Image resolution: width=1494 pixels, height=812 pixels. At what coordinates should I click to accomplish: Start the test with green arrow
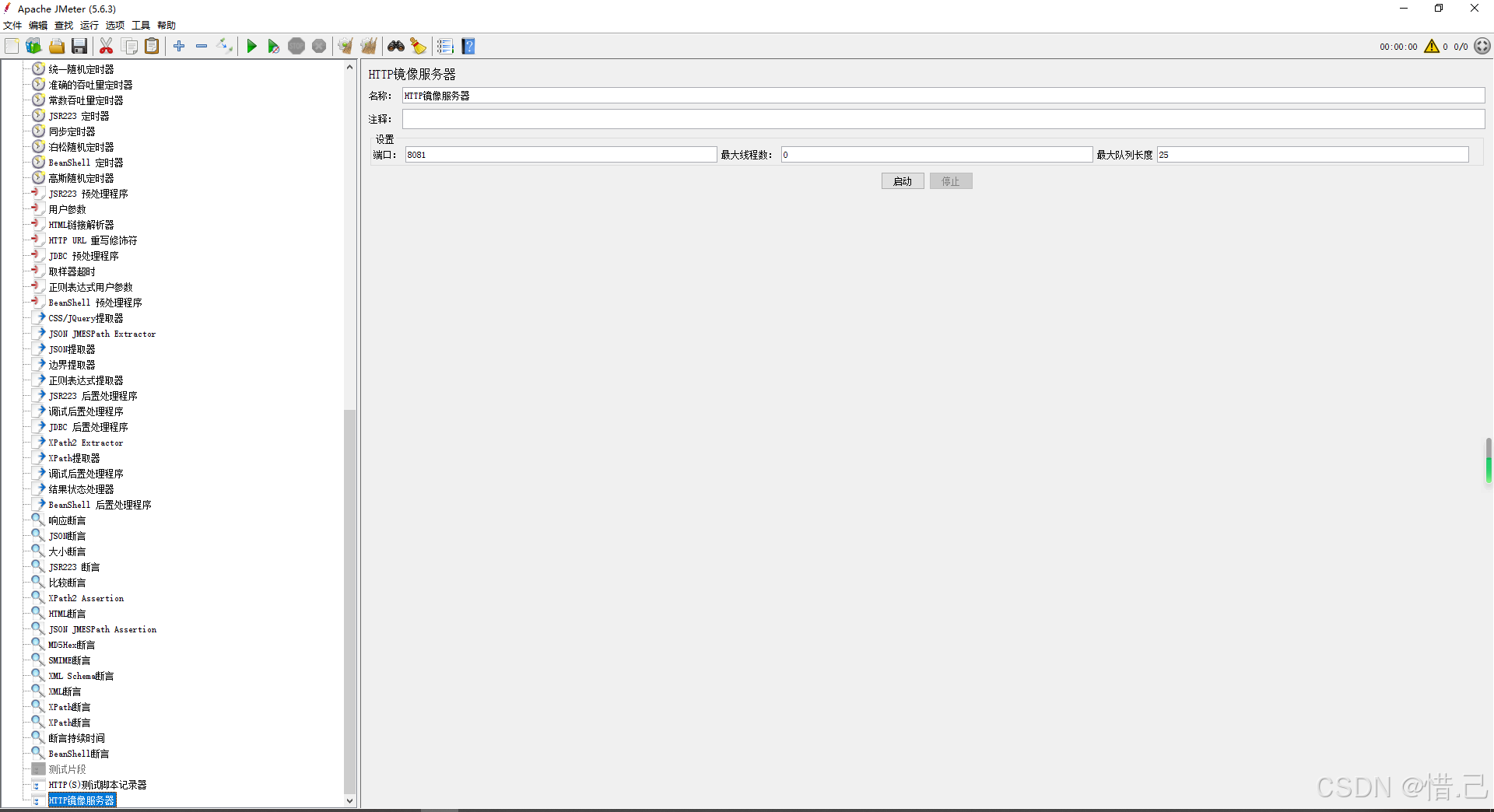tap(251, 47)
